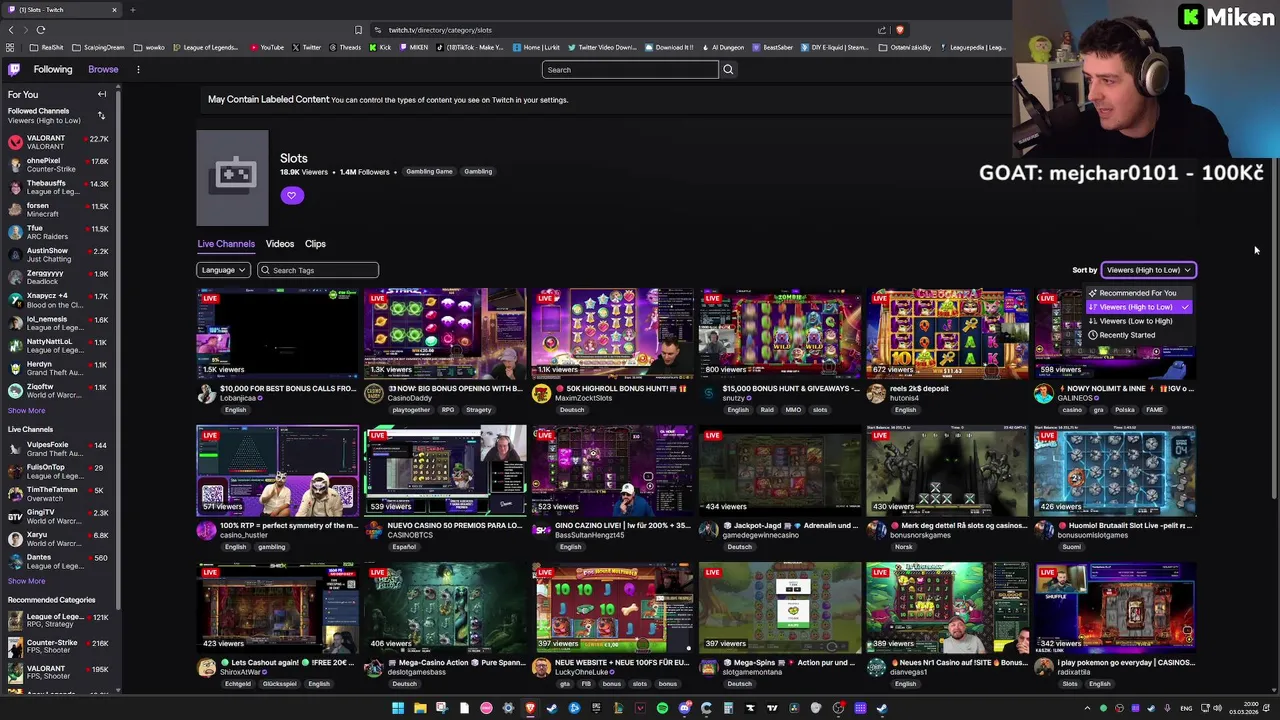Open the Sort by dropdown
Screen dimensions: 1280x720
pyautogui.click(x=1148, y=270)
